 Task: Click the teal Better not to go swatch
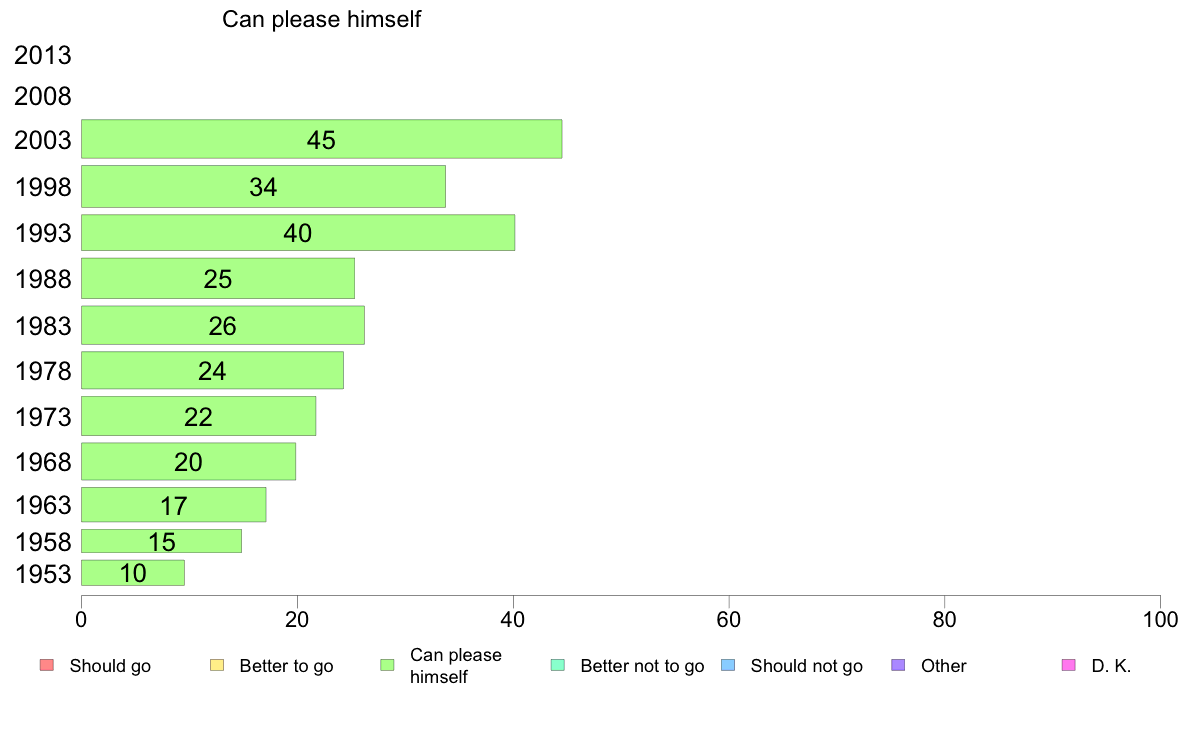click(558, 666)
